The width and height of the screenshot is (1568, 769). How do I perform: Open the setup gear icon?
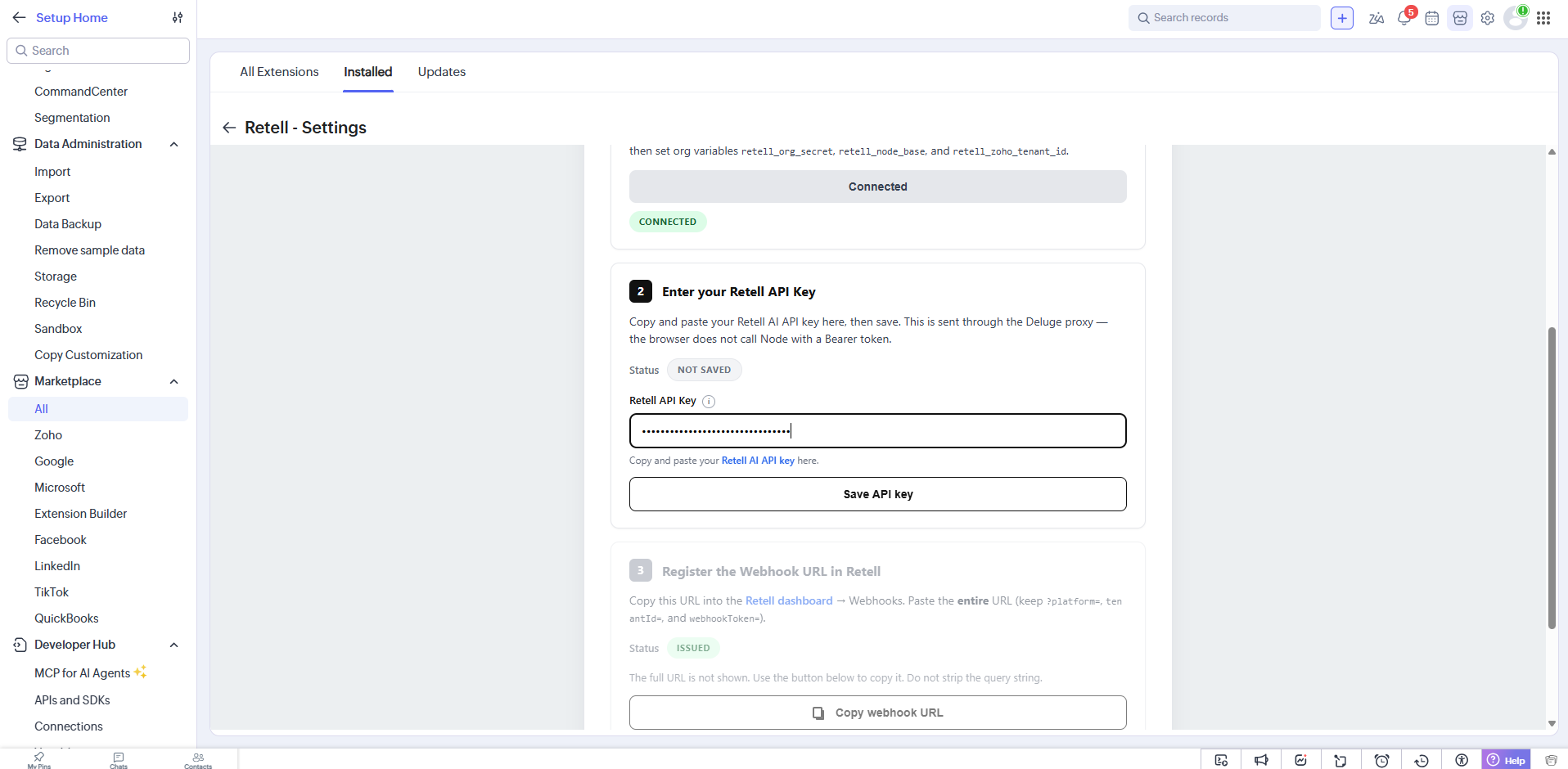coord(1488,18)
